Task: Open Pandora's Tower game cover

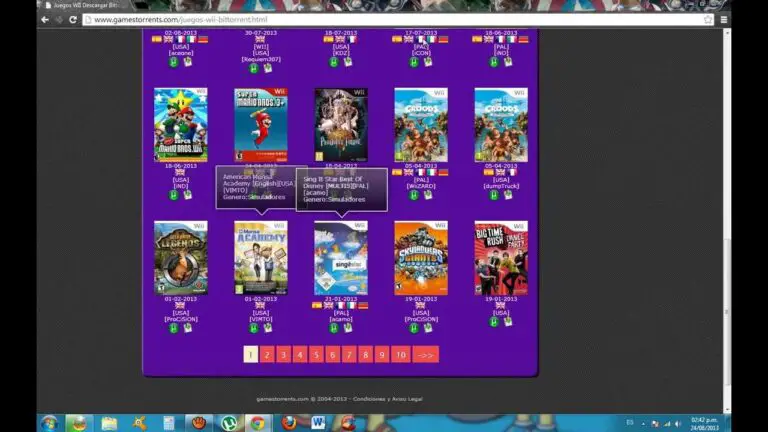Action: pyautogui.click(x=341, y=125)
